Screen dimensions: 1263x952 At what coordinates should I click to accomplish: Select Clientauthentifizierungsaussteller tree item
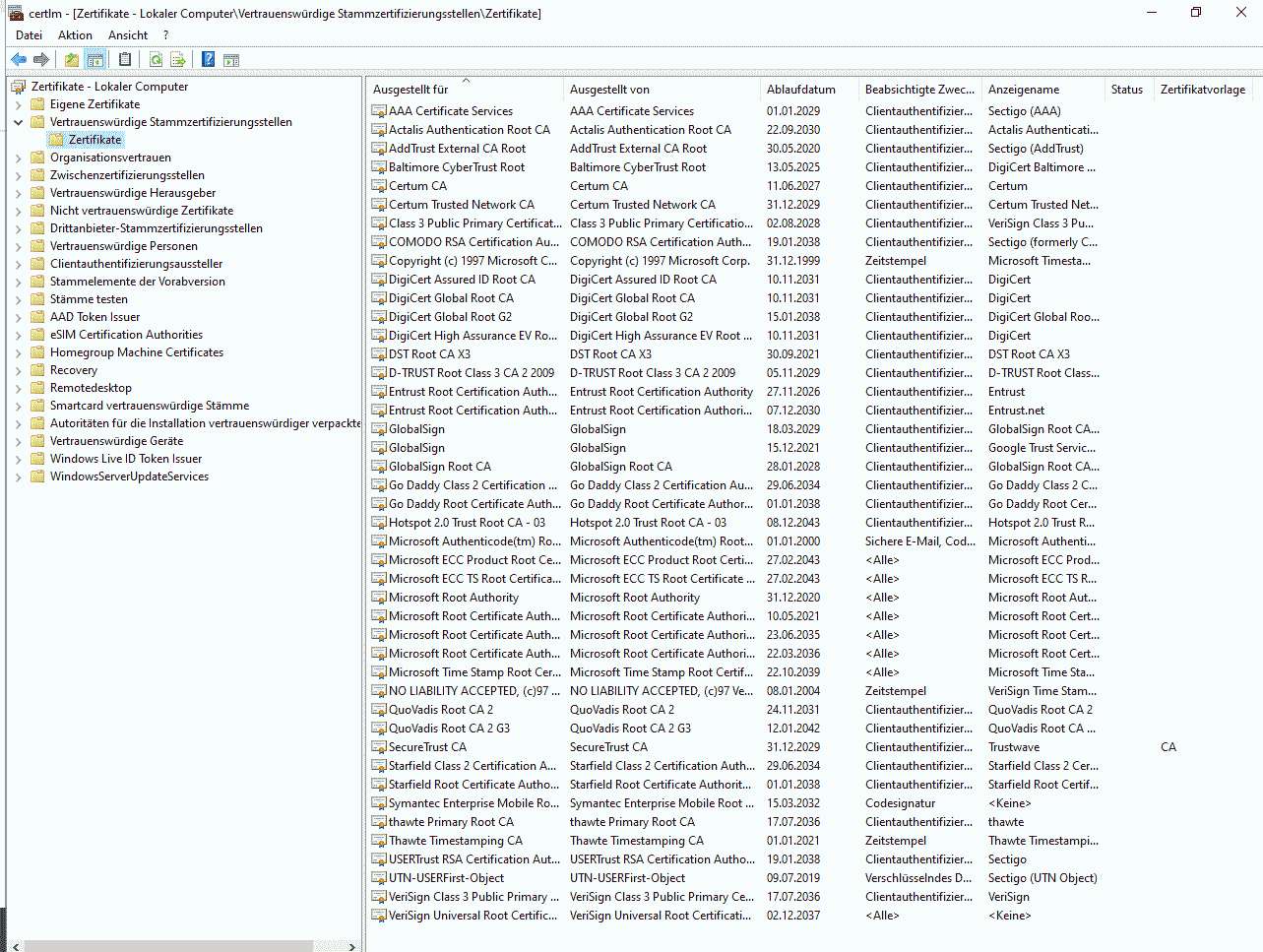[136, 264]
